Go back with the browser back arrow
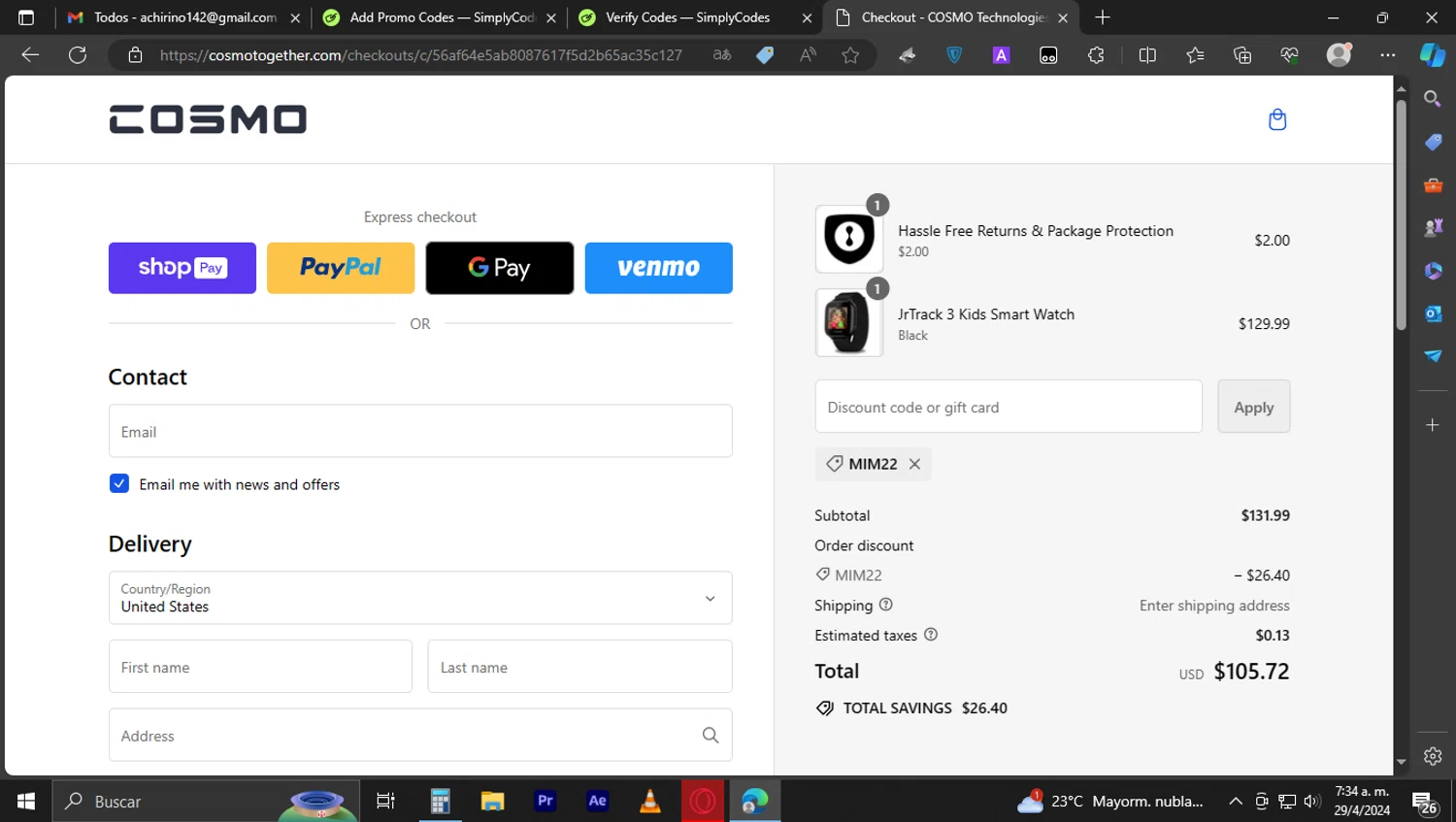The width and height of the screenshot is (1456, 822). (x=30, y=55)
